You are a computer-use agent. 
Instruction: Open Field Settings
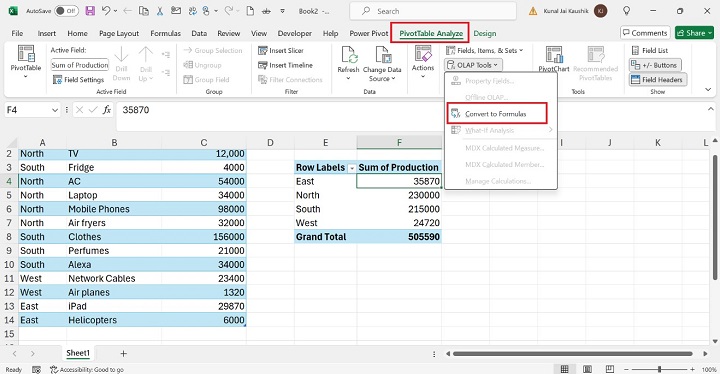(x=79, y=79)
